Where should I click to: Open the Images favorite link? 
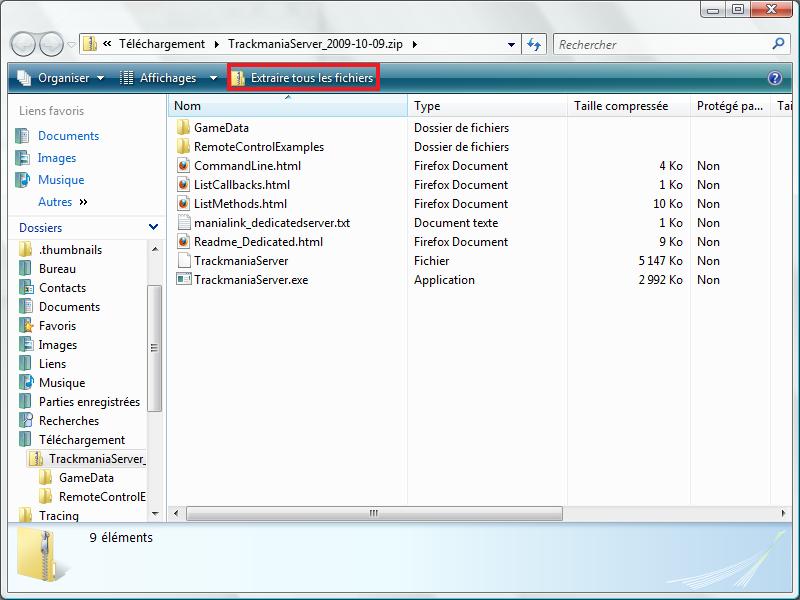click(57, 158)
